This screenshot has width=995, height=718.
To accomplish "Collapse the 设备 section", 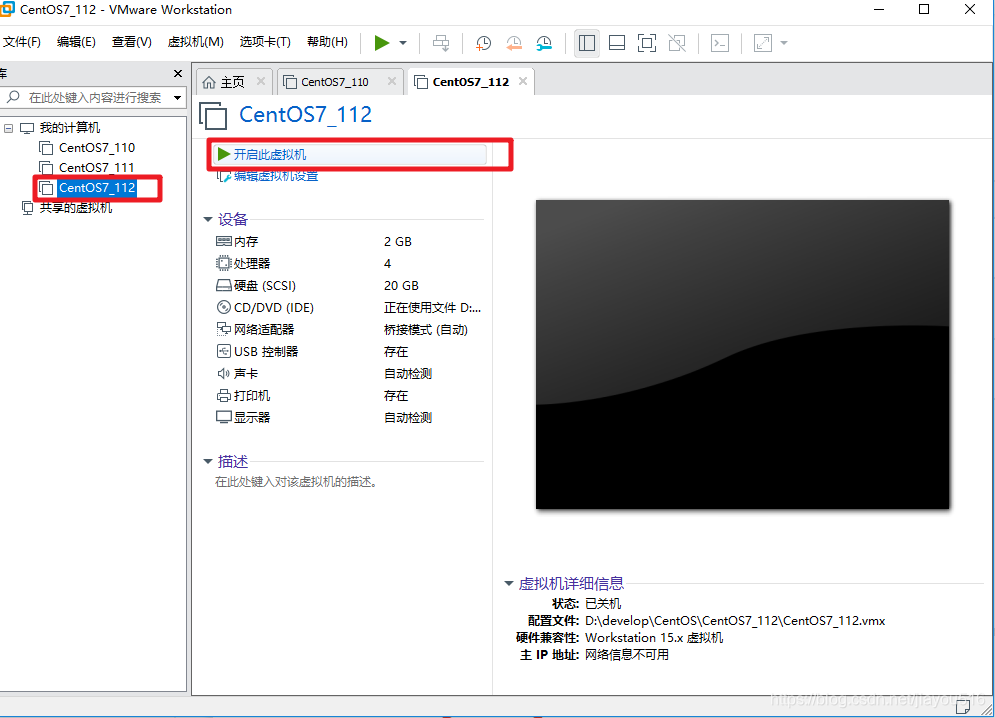I will coord(208,220).
